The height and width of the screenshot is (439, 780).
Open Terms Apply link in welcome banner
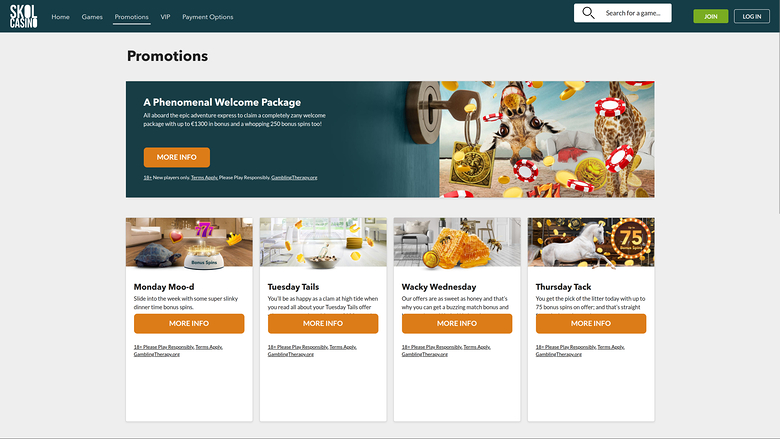click(204, 177)
